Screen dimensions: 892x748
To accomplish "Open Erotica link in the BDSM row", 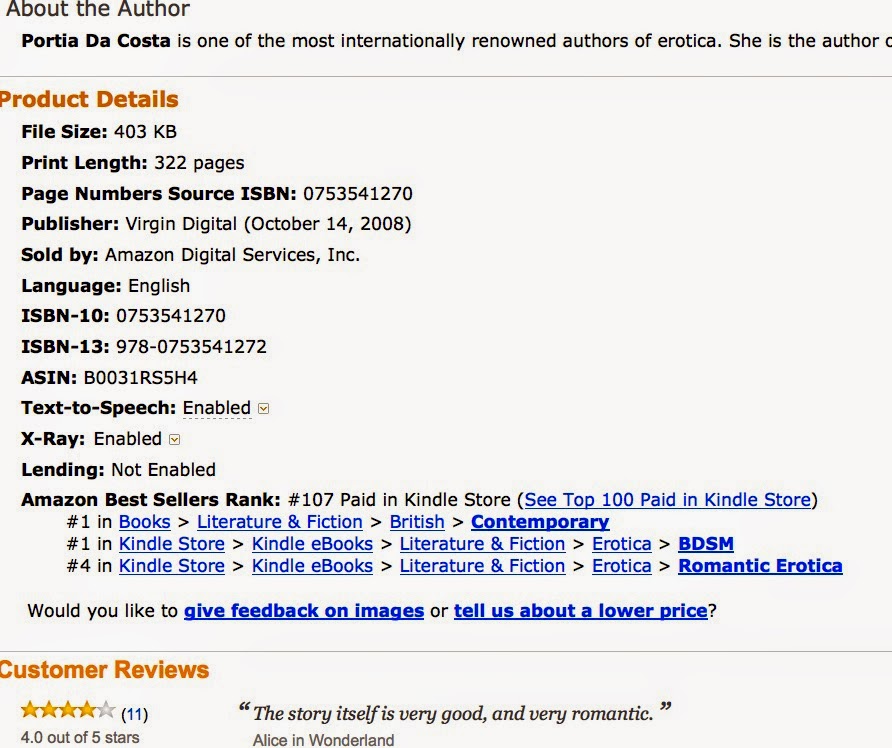I will tap(621, 544).
